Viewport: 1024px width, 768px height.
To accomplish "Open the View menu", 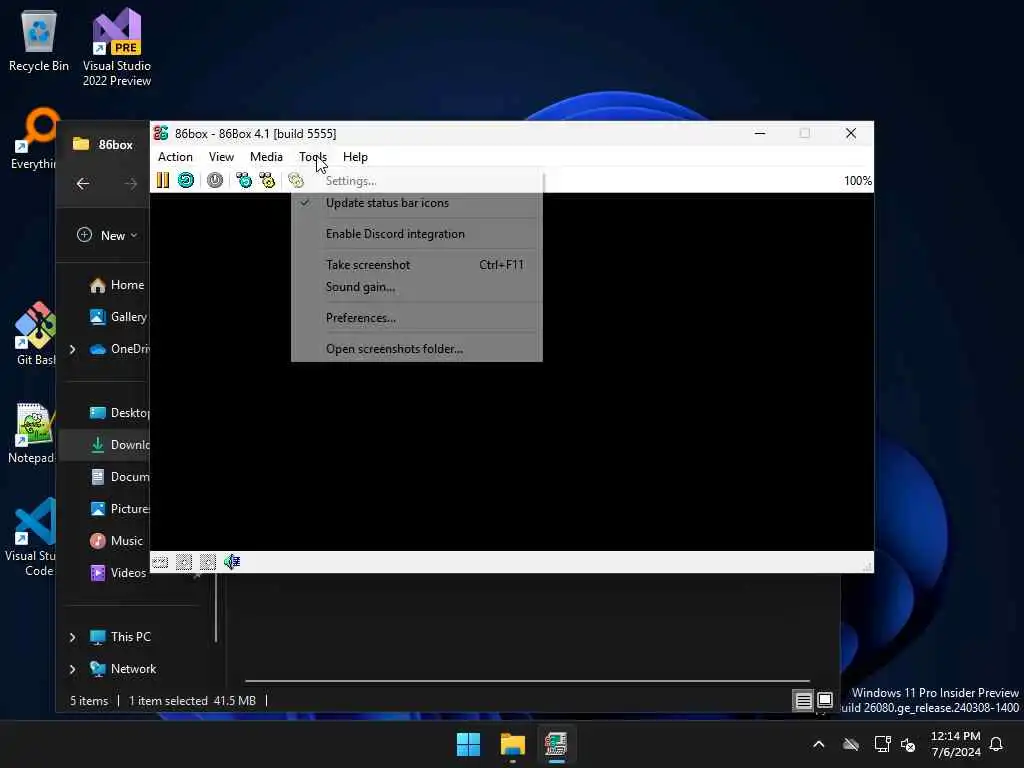I will (x=221, y=157).
